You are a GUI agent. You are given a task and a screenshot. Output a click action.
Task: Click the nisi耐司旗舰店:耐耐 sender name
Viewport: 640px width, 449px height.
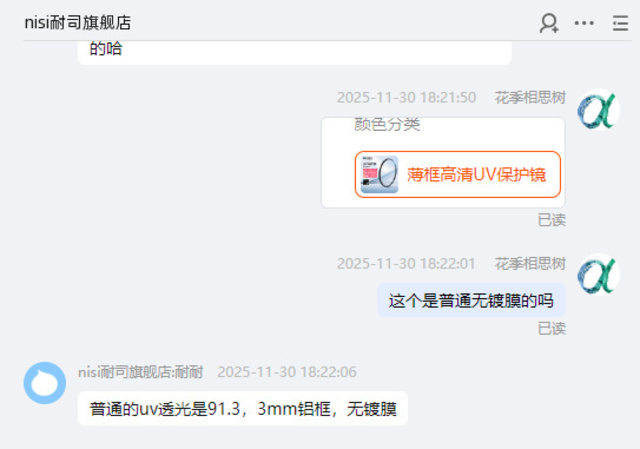pyautogui.click(x=140, y=372)
